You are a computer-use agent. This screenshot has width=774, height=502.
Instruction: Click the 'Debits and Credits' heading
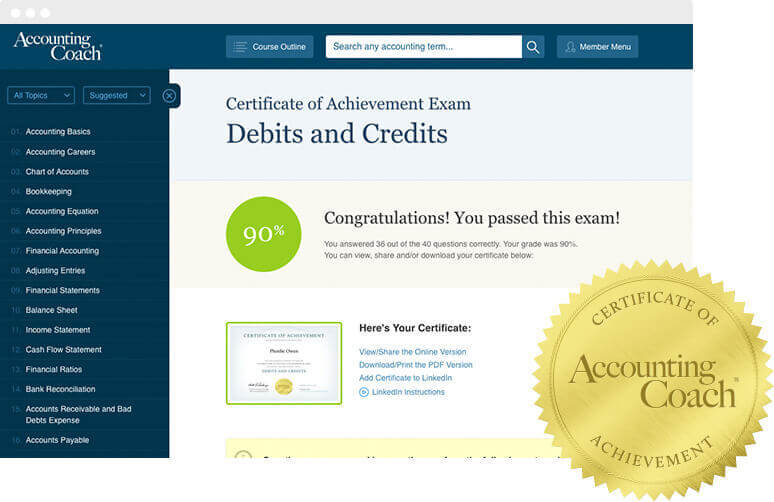click(x=337, y=134)
